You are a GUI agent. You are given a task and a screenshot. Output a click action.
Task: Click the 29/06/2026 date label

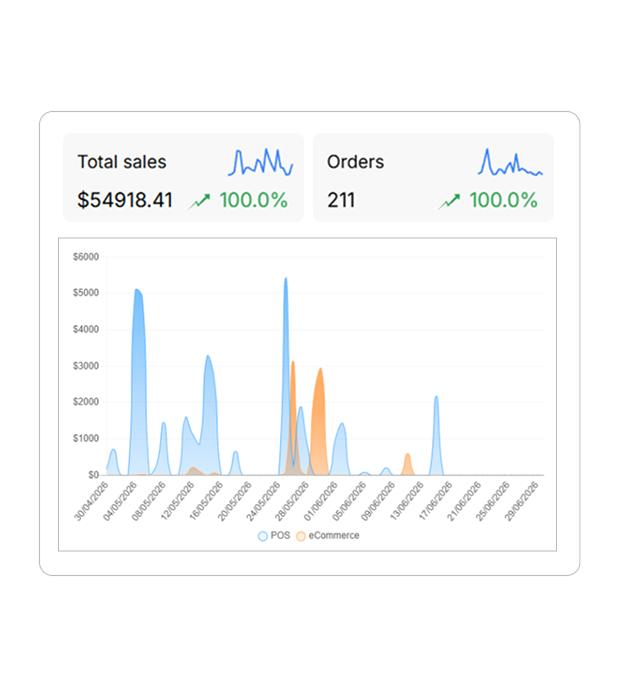[522, 501]
